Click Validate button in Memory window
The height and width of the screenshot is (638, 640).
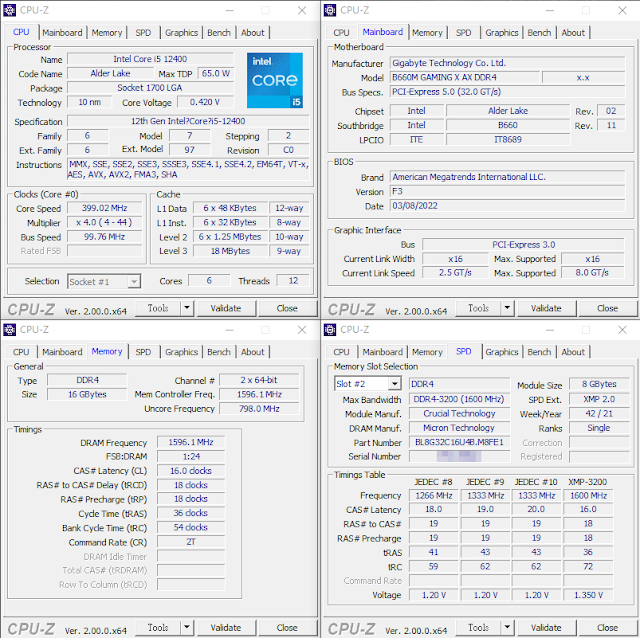click(226, 627)
